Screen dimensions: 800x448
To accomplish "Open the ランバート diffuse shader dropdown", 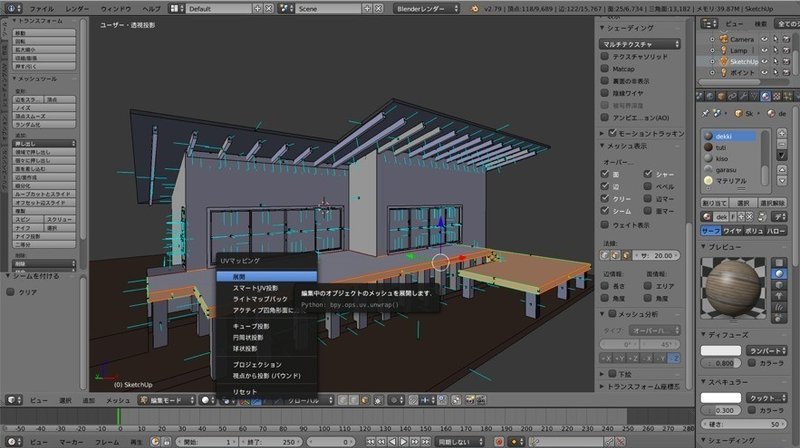I will tap(767, 351).
